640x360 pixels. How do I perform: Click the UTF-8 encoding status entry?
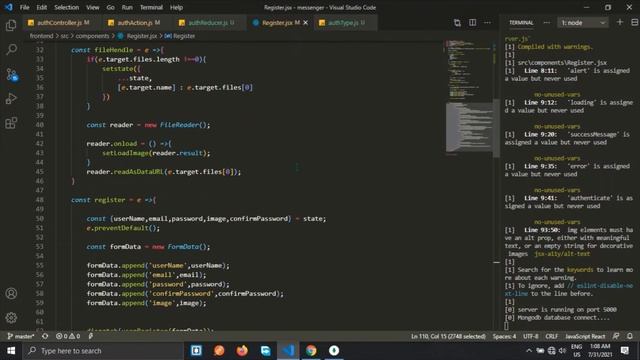[x=531, y=336]
